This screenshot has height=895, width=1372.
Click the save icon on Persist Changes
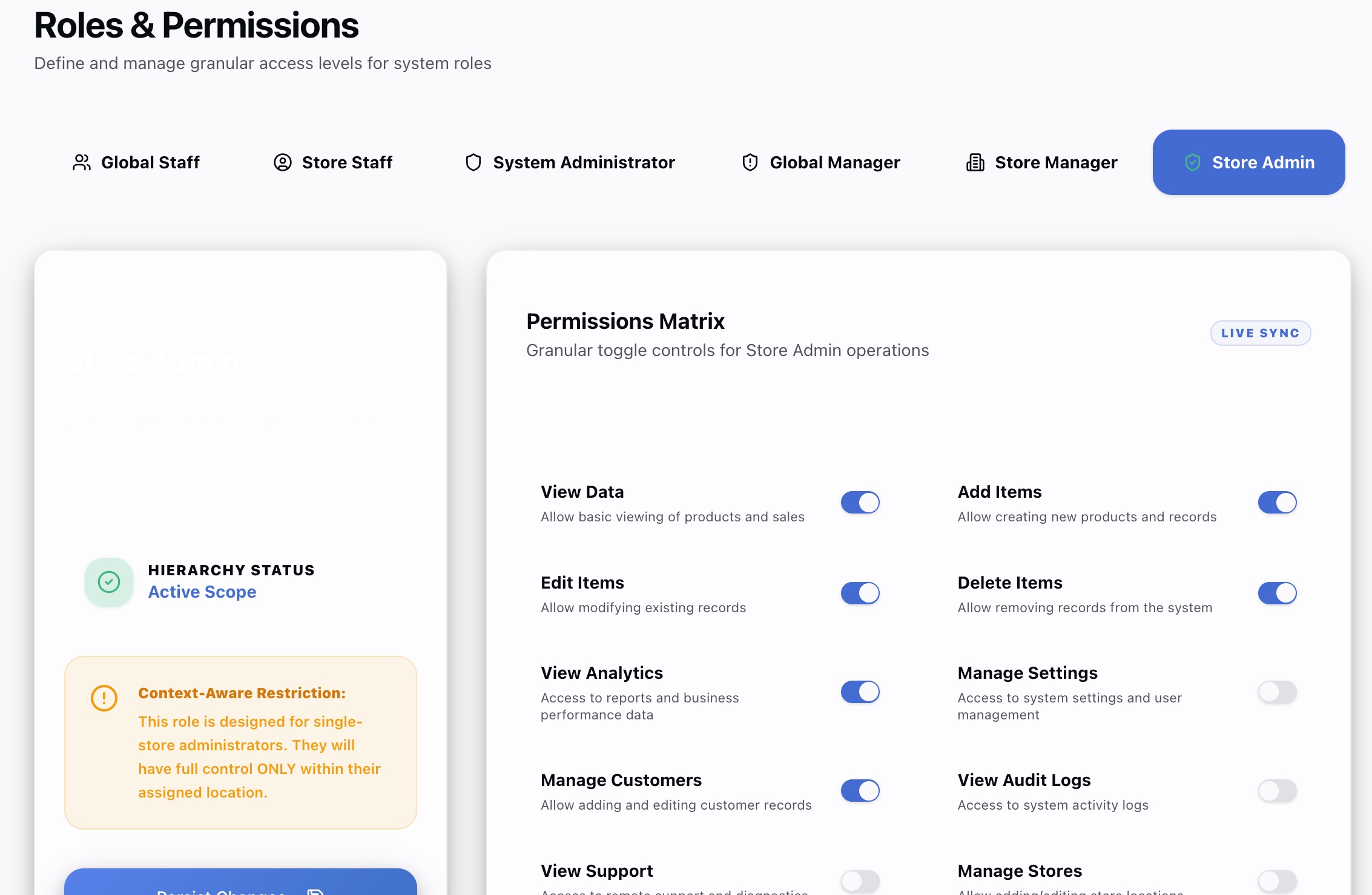click(314, 891)
